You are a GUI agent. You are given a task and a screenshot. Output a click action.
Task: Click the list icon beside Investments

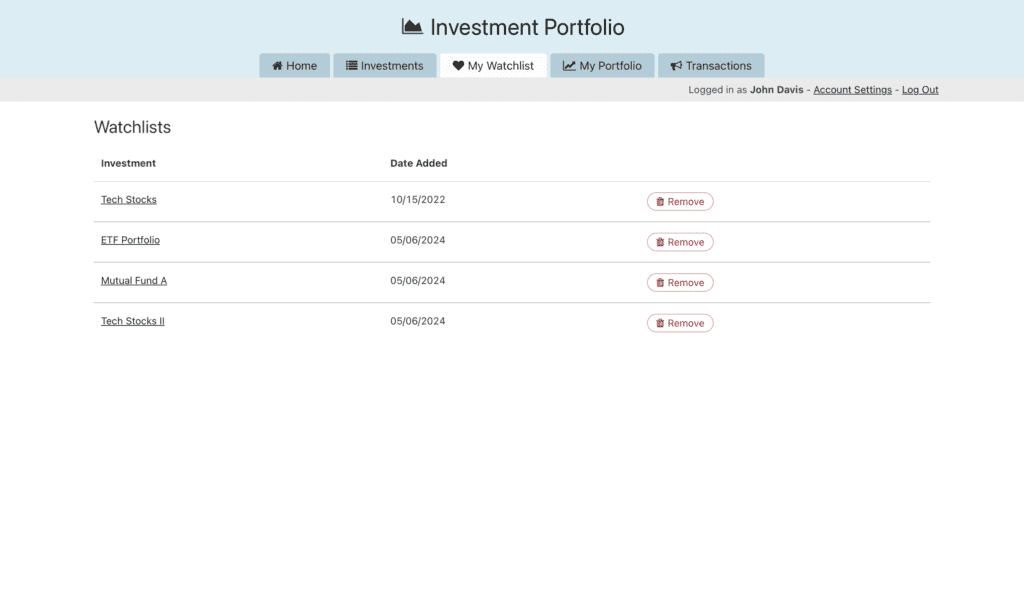click(352, 66)
